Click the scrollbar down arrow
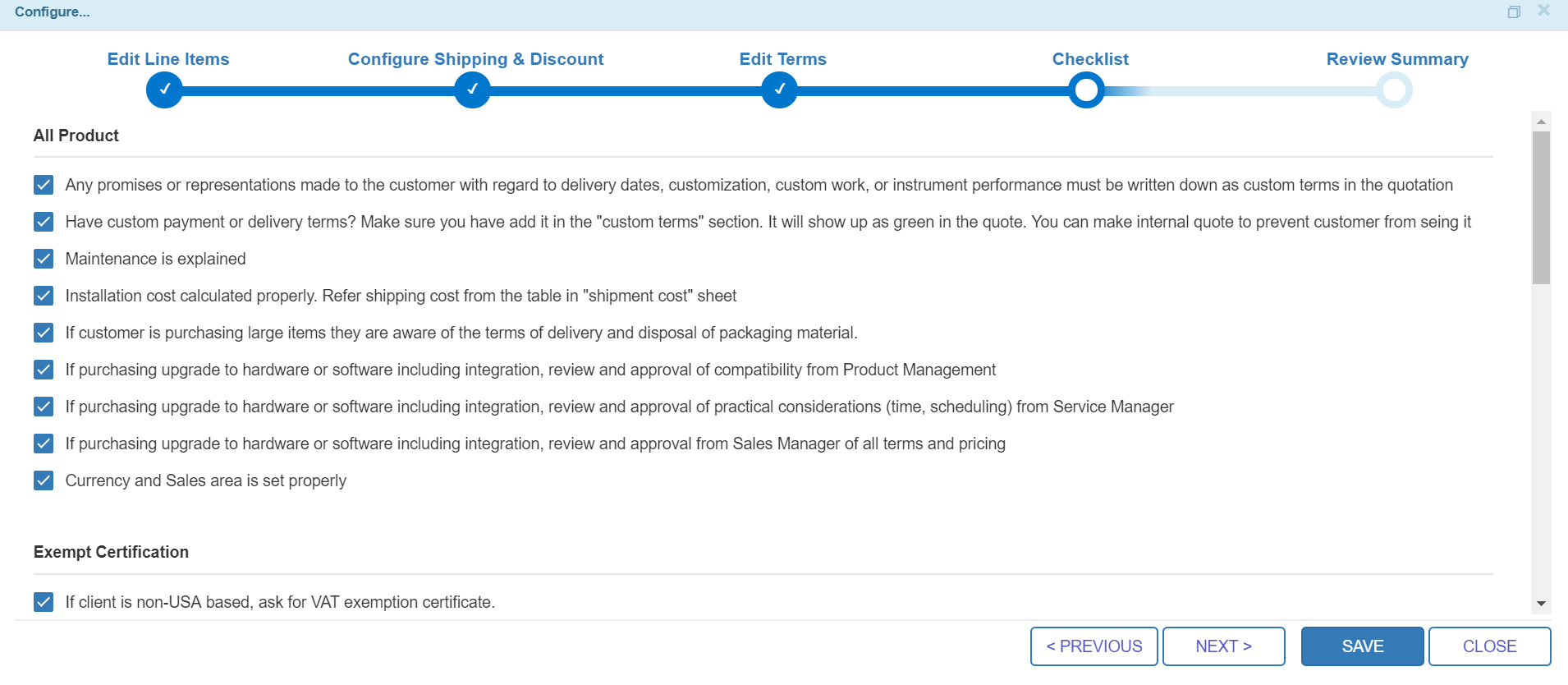Image resolution: width=1568 pixels, height=685 pixels. pyautogui.click(x=1541, y=604)
